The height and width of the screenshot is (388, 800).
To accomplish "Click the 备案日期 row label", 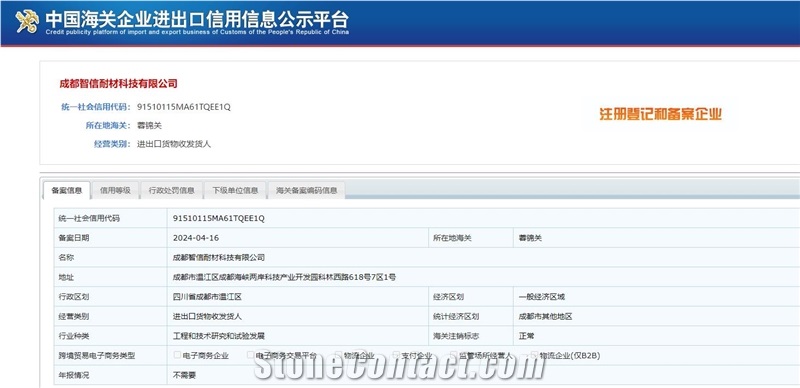I will point(73,238).
